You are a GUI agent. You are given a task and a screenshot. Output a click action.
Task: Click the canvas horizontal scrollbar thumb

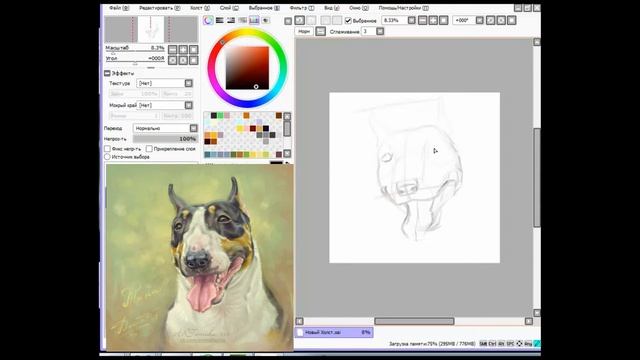click(x=414, y=321)
